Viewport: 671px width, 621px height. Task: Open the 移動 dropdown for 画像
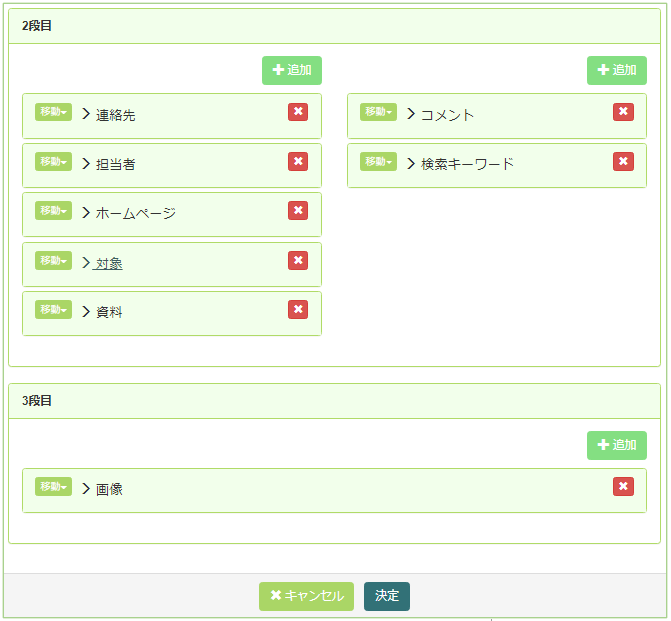tap(54, 486)
